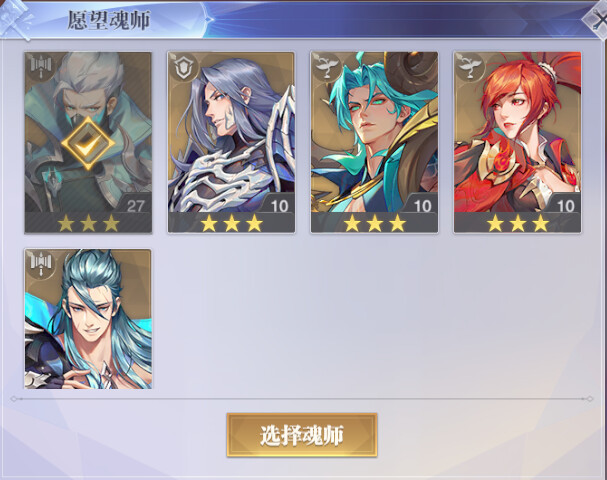Image resolution: width=607 pixels, height=480 pixels.
Task: Click the 愿望魂师 title header
Action: (109, 20)
